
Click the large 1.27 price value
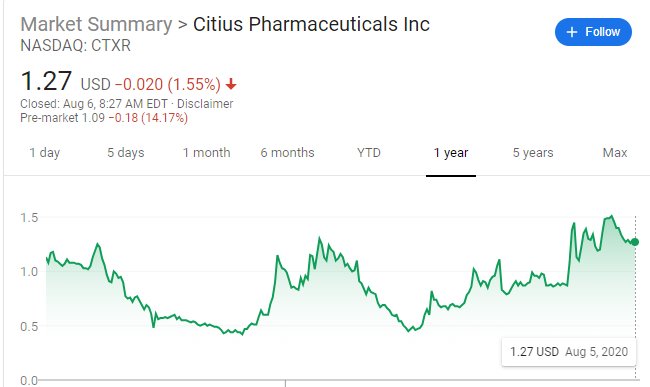[x=46, y=81]
